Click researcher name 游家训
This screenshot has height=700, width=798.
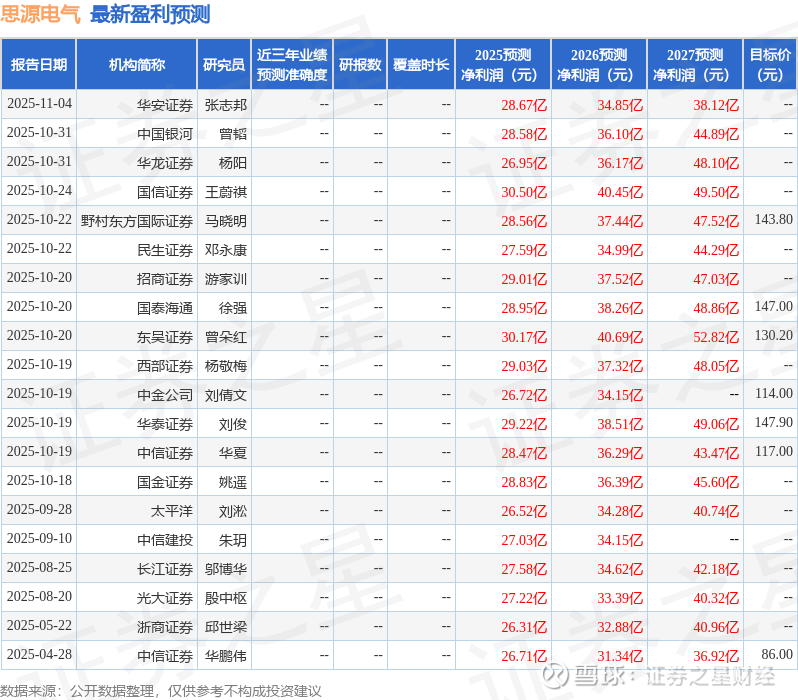pyautogui.click(x=225, y=279)
